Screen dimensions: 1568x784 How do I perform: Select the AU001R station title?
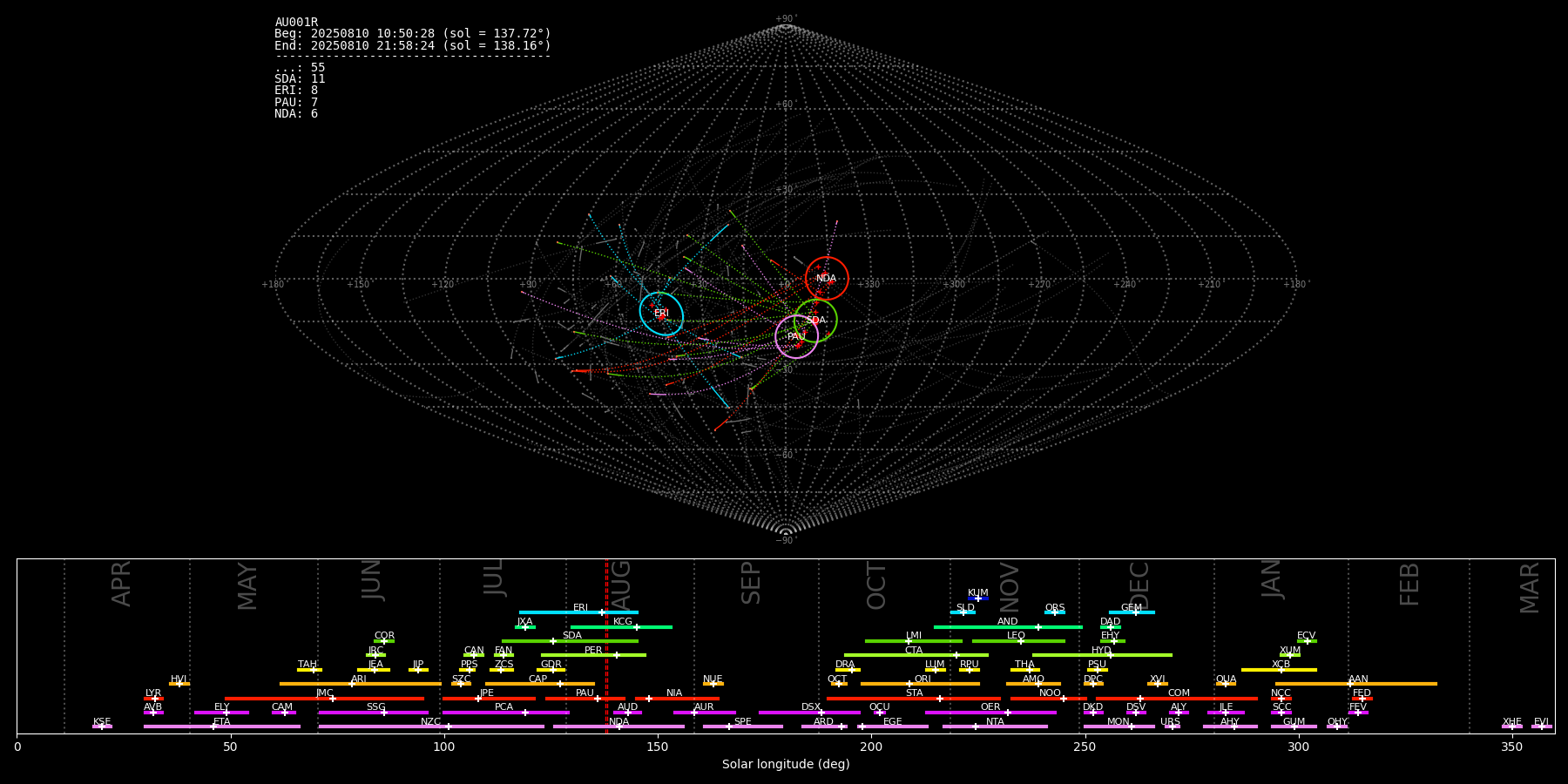[x=296, y=23]
